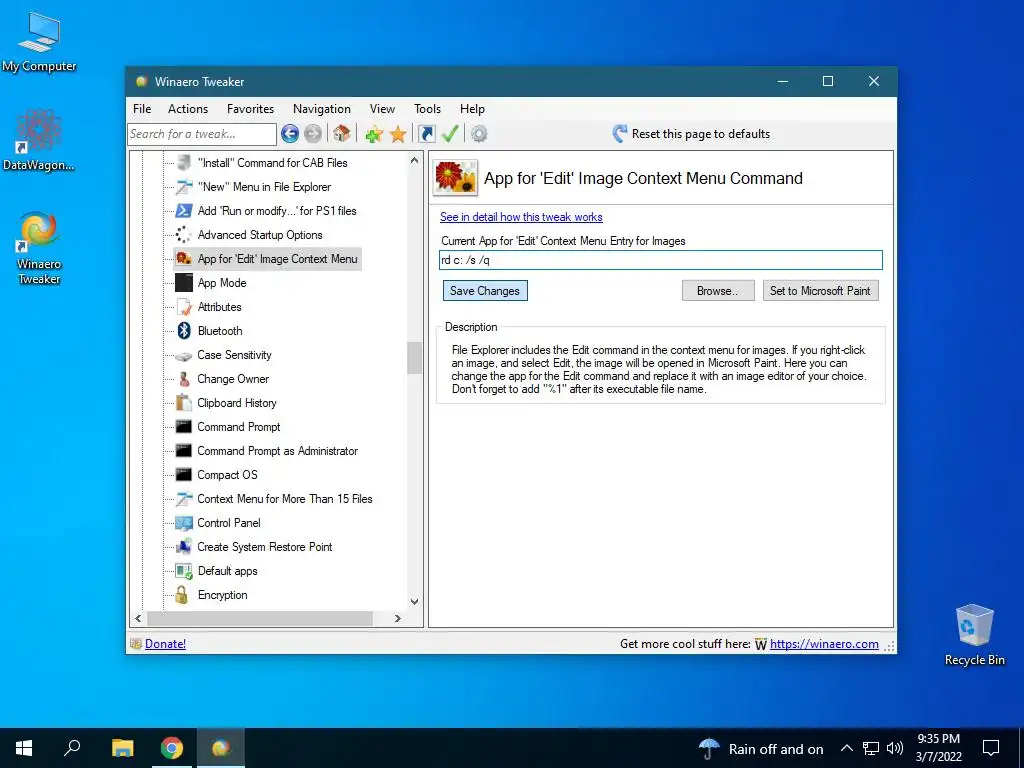Click the create shortcut toolbar icon
This screenshot has height=768, width=1024.
(x=426, y=134)
